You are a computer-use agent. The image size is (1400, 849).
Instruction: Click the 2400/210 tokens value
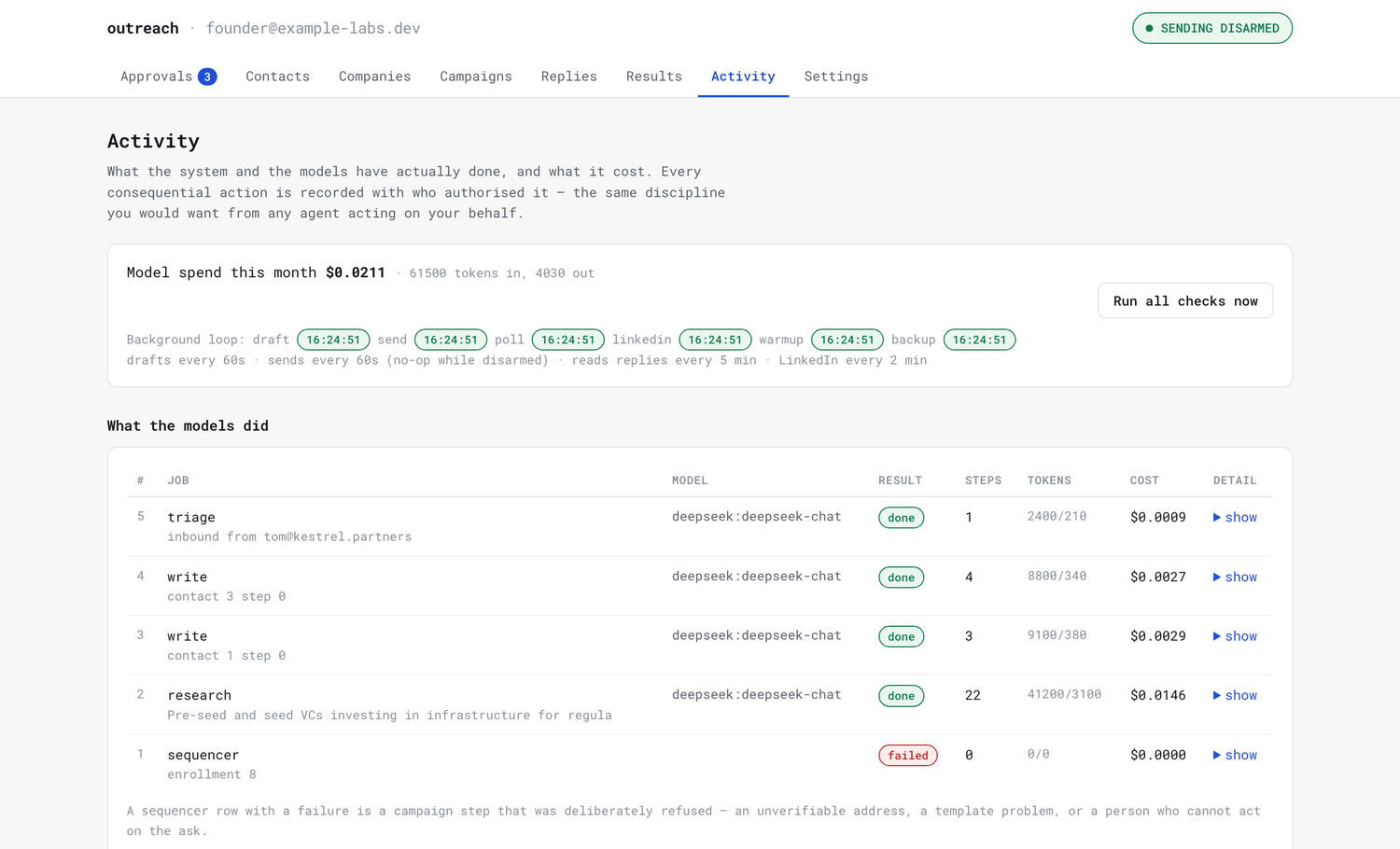1057,516
